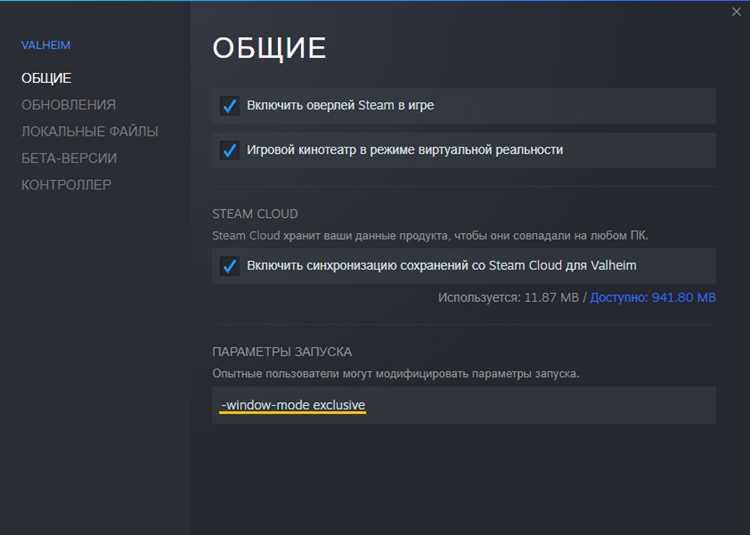This screenshot has height=535, width=750.
Task: Click the launch options field with -window-mode exclusive
Action: (x=463, y=405)
